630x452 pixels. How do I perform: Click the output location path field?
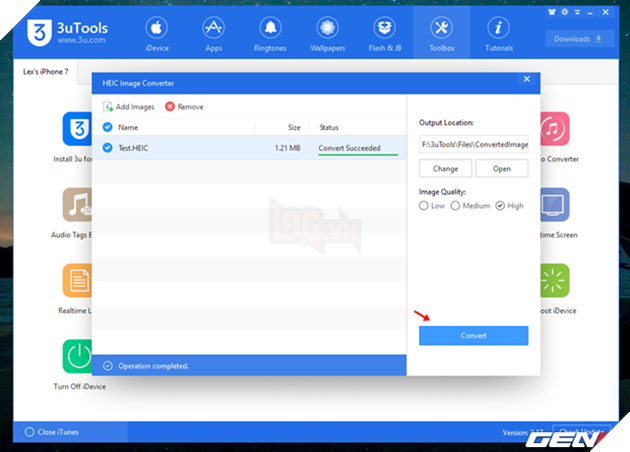[473, 144]
